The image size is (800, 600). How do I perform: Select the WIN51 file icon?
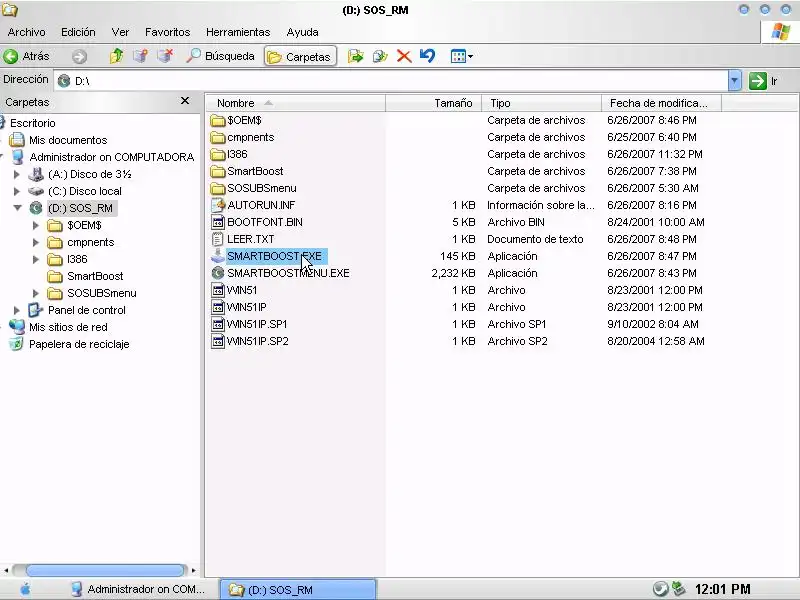pyautogui.click(x=218, y=290)
